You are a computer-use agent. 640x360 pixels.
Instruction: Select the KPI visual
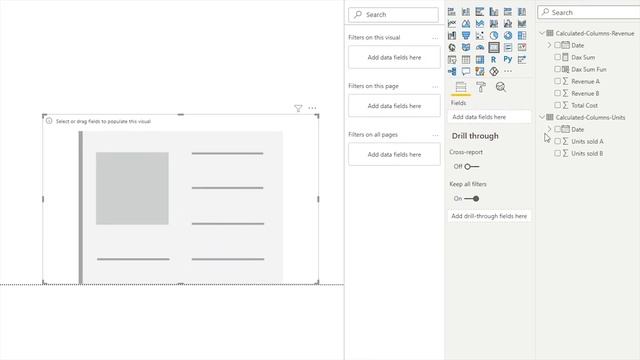[x=522, y=47]
